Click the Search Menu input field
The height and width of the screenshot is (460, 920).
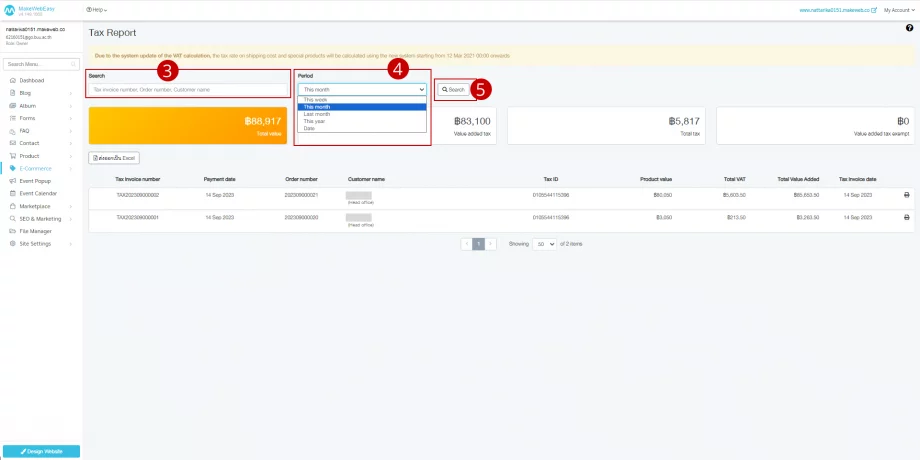[x=41, y=64]
